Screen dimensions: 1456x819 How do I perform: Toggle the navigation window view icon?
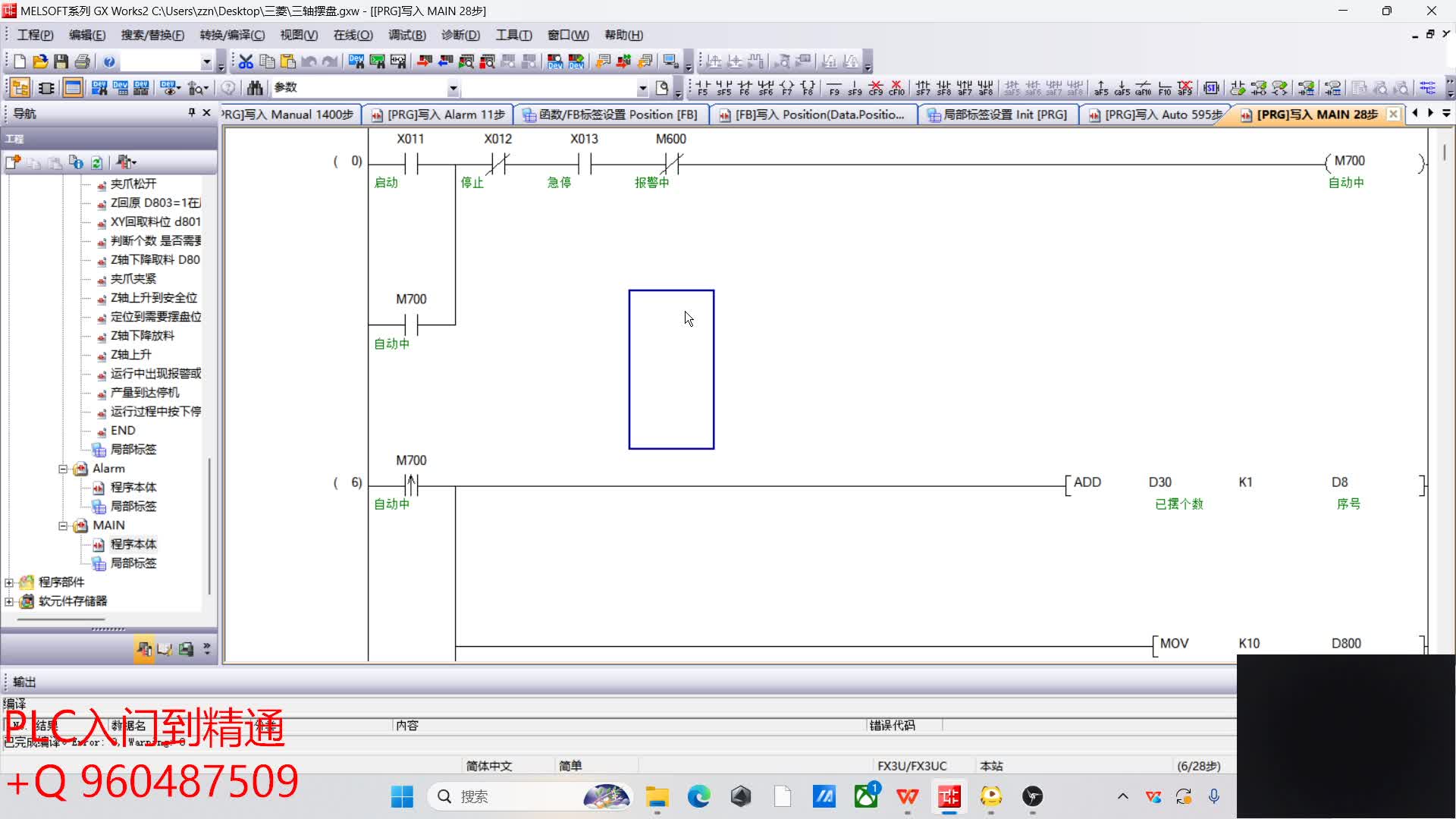[20, 88]
